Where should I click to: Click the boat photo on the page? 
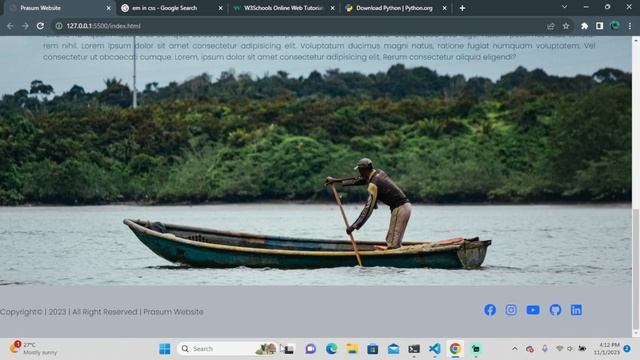[316, 161]
